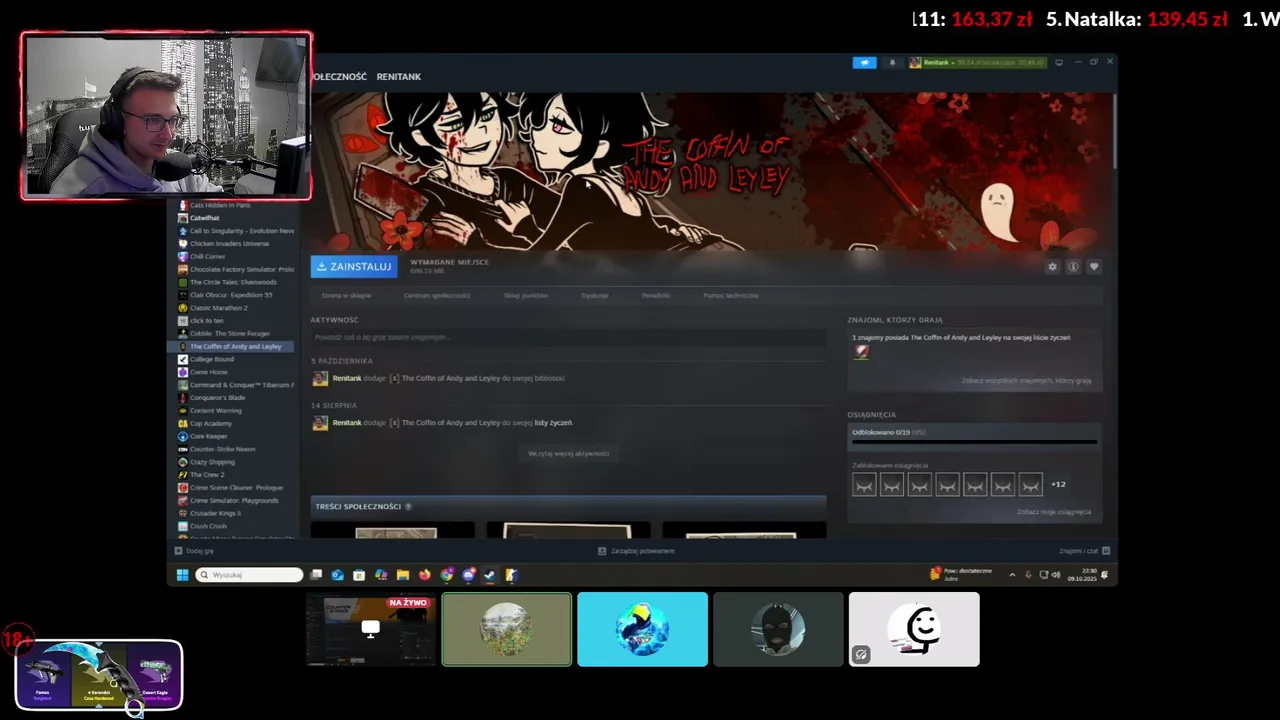The height and width of the screenshot is (720, 1280).
Task: Open Discord icon in Windows taskbar
Action: [468, 575]
